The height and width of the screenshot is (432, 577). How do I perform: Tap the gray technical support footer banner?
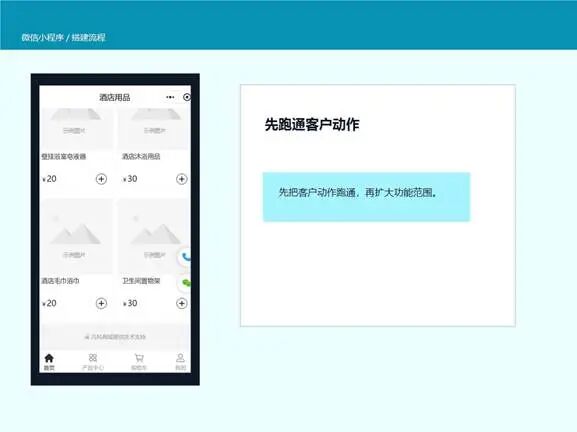point(115,337)
